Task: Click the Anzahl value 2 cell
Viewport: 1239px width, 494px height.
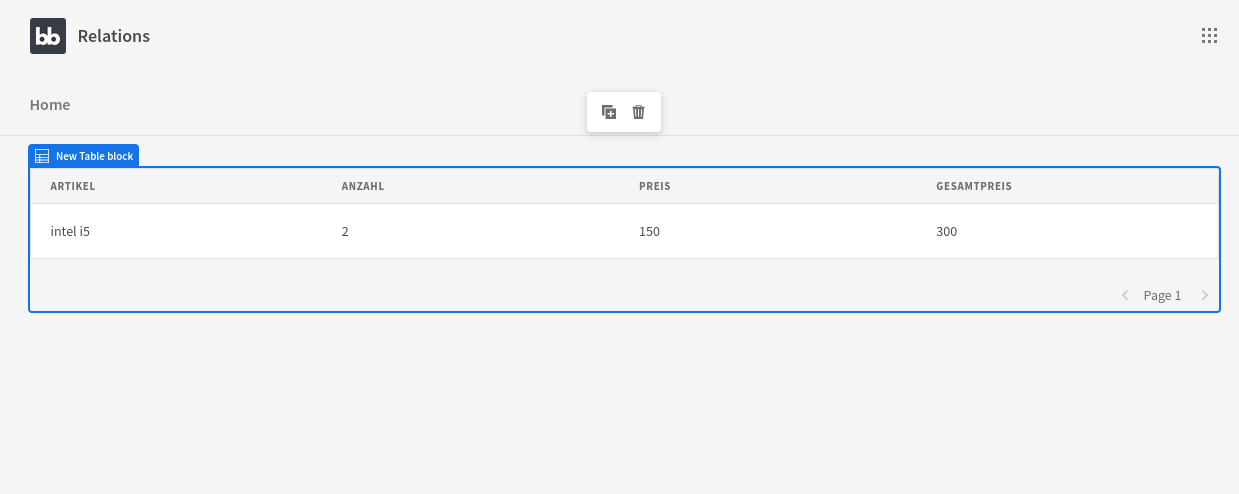Action: [x=345, y=231]
